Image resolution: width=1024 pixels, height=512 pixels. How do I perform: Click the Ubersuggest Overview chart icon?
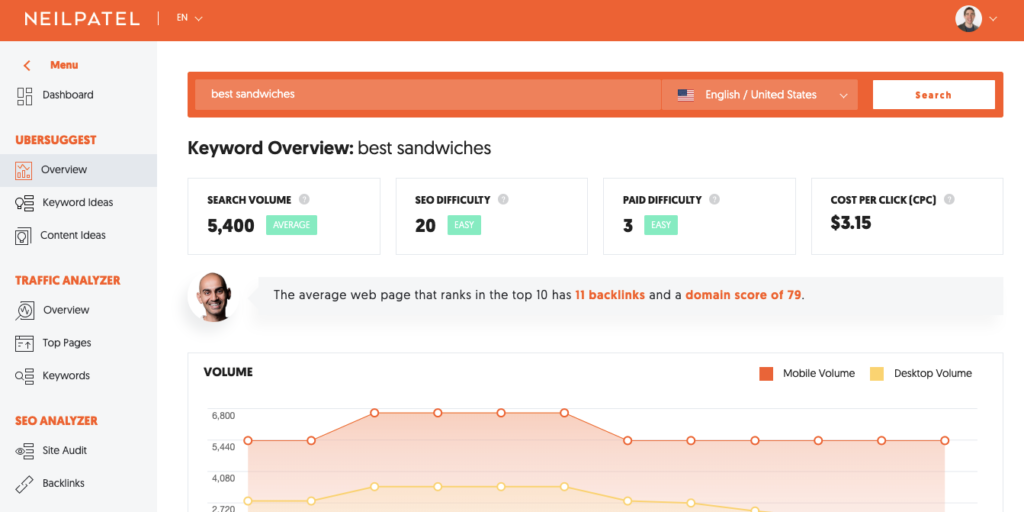pos(24,170)
